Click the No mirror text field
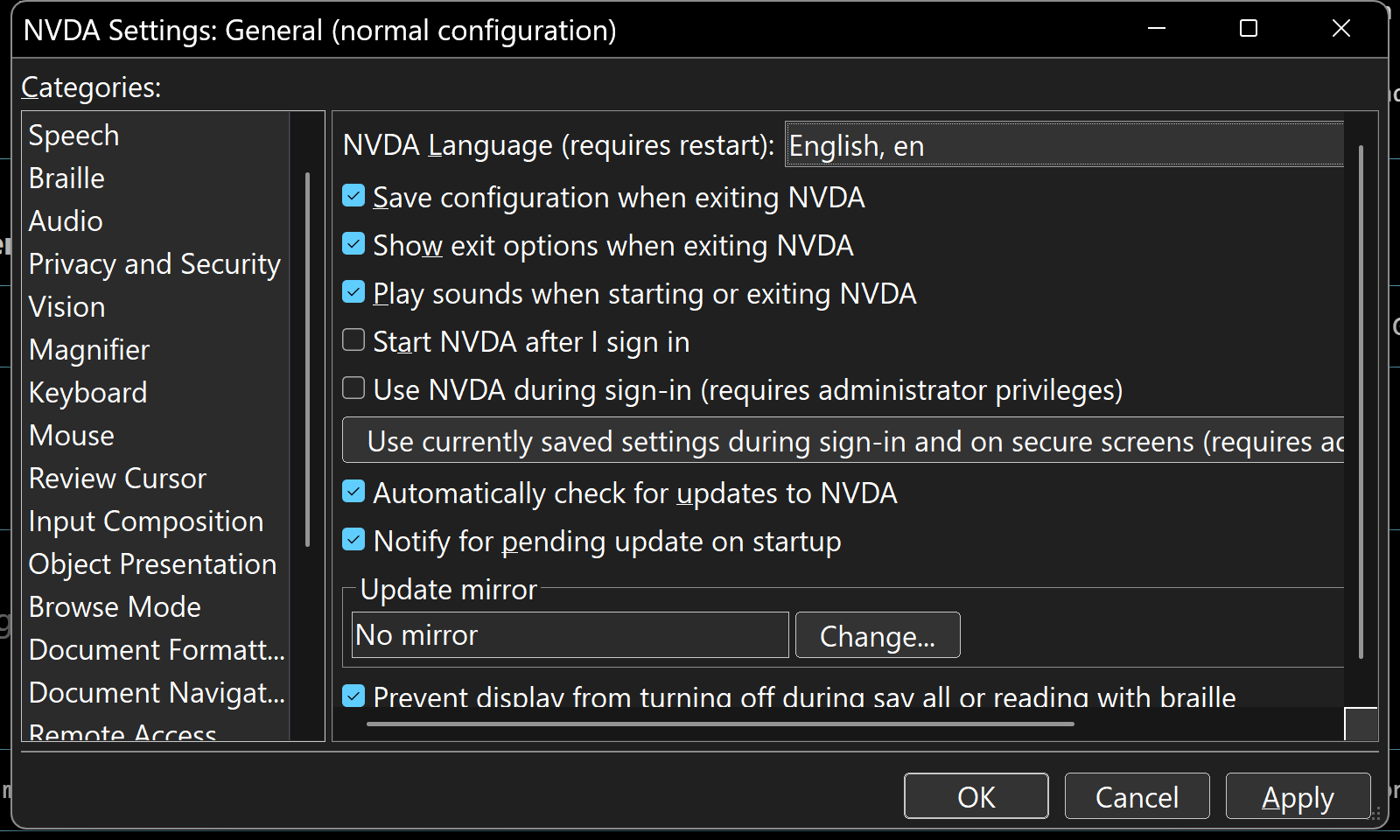The image size is (1400, 840). pyautogui.click(x=570, y=635)
